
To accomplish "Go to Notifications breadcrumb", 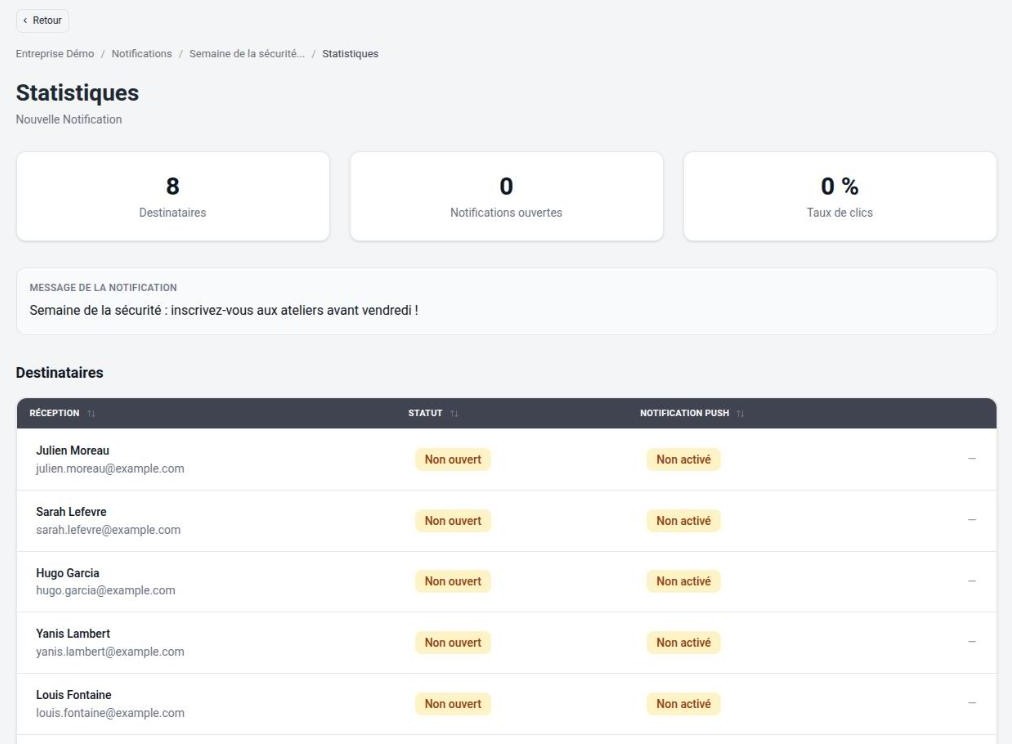I will [x=141, y=54].
